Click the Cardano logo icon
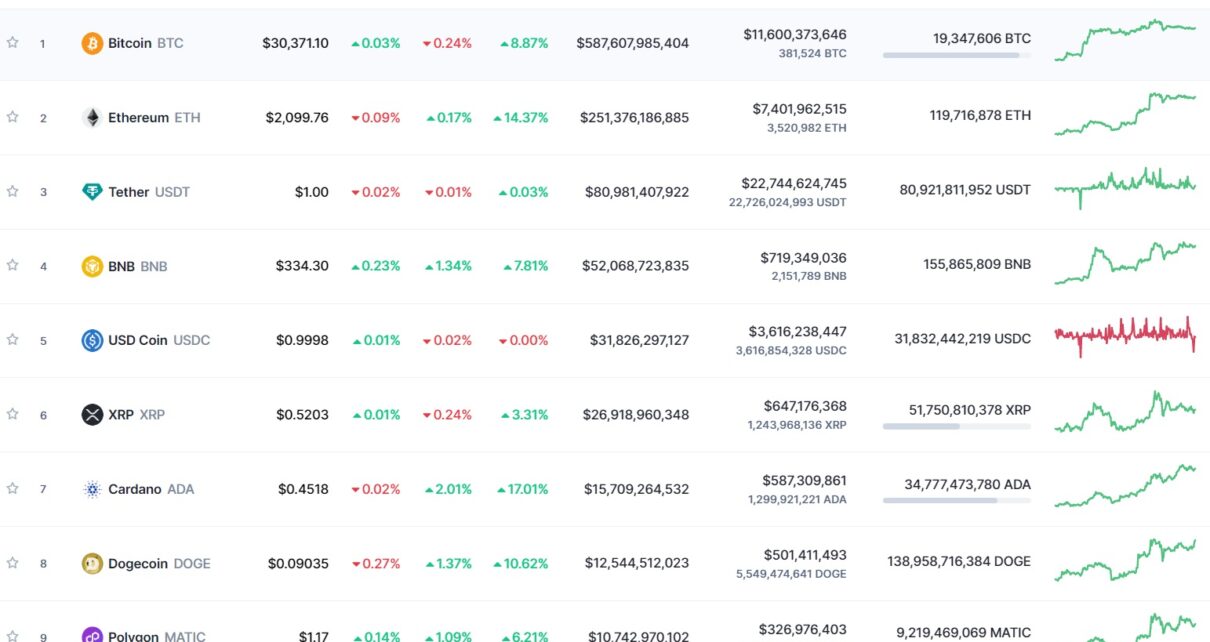 [92, 489]
